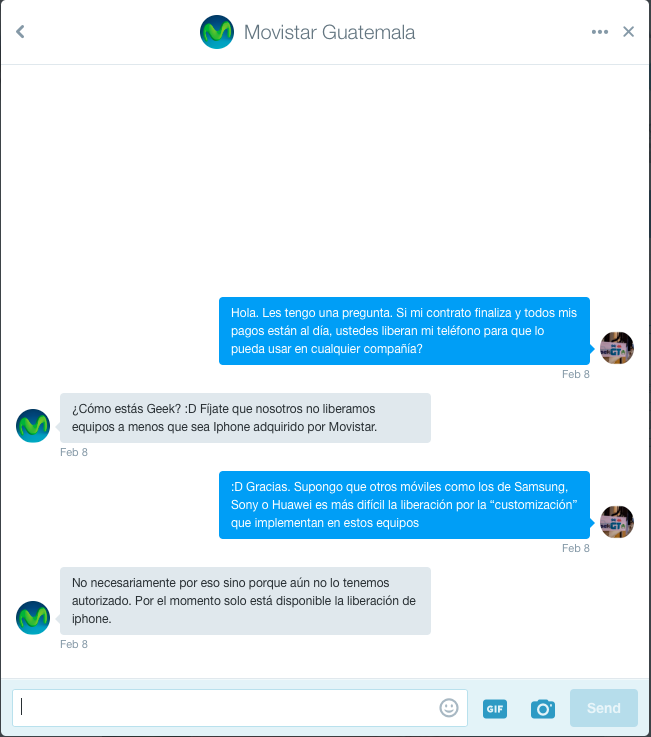Close the Movistar Guatemala conversation
Viewport: 651px width, 737px height.
[628, 32]
